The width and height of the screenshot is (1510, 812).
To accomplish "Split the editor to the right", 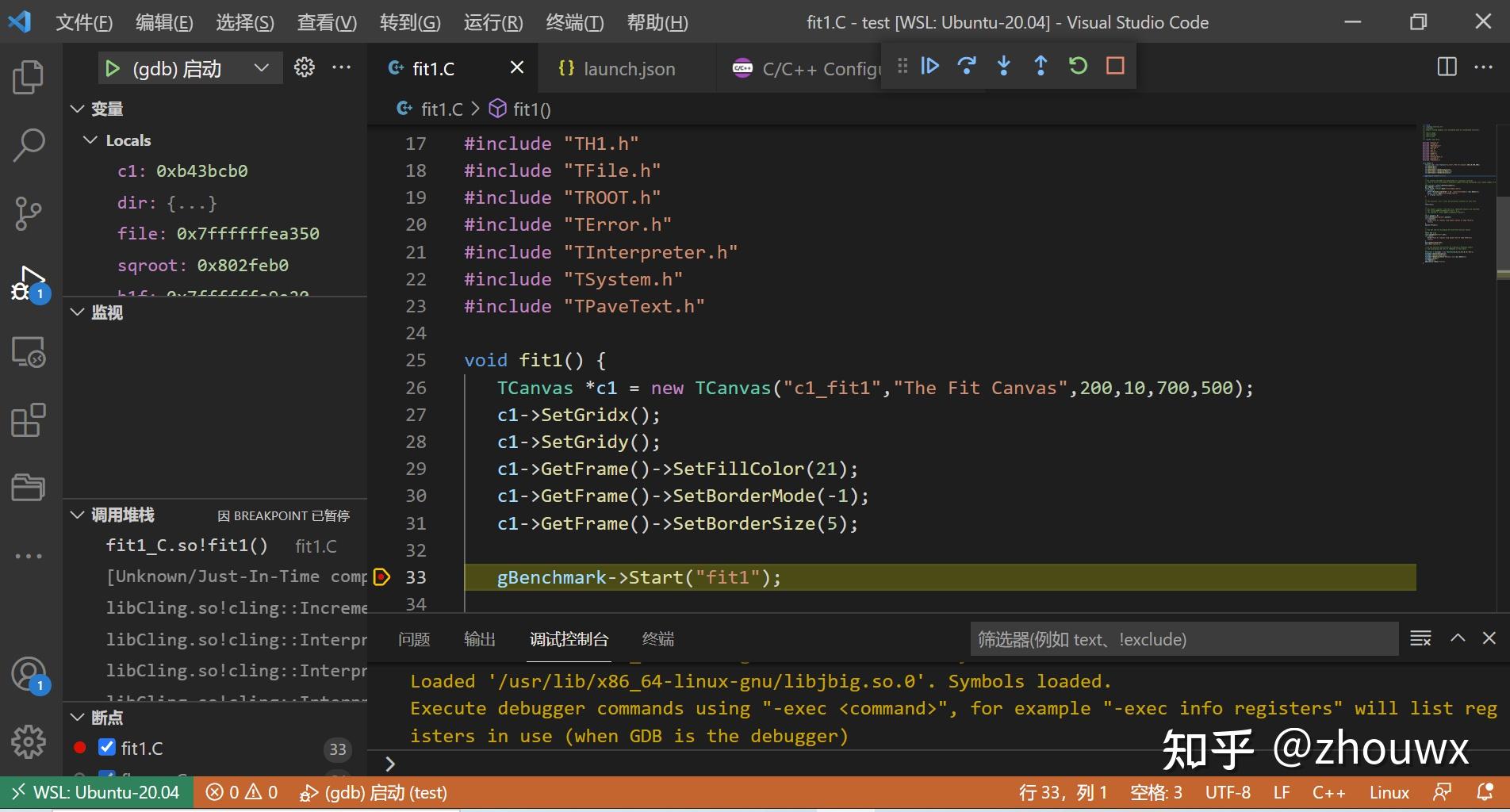I will (x=1447, y=67).
